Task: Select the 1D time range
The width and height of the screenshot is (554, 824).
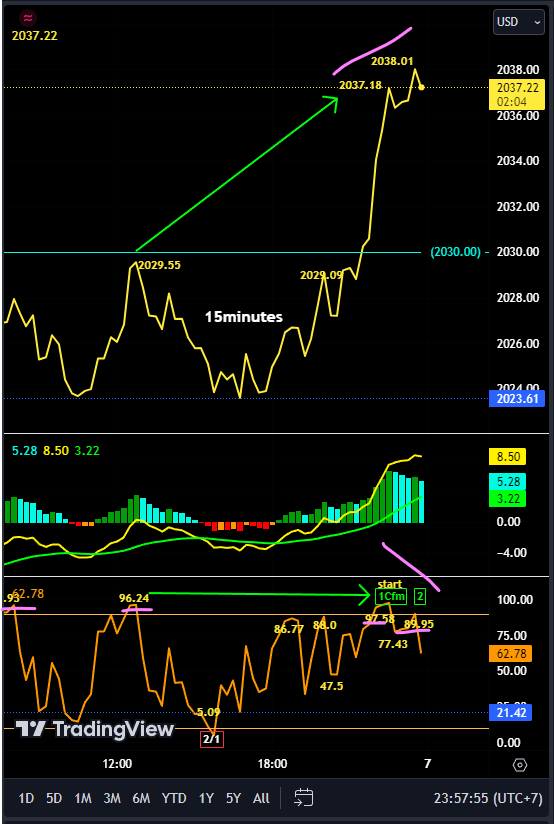Action: point(26,798)
